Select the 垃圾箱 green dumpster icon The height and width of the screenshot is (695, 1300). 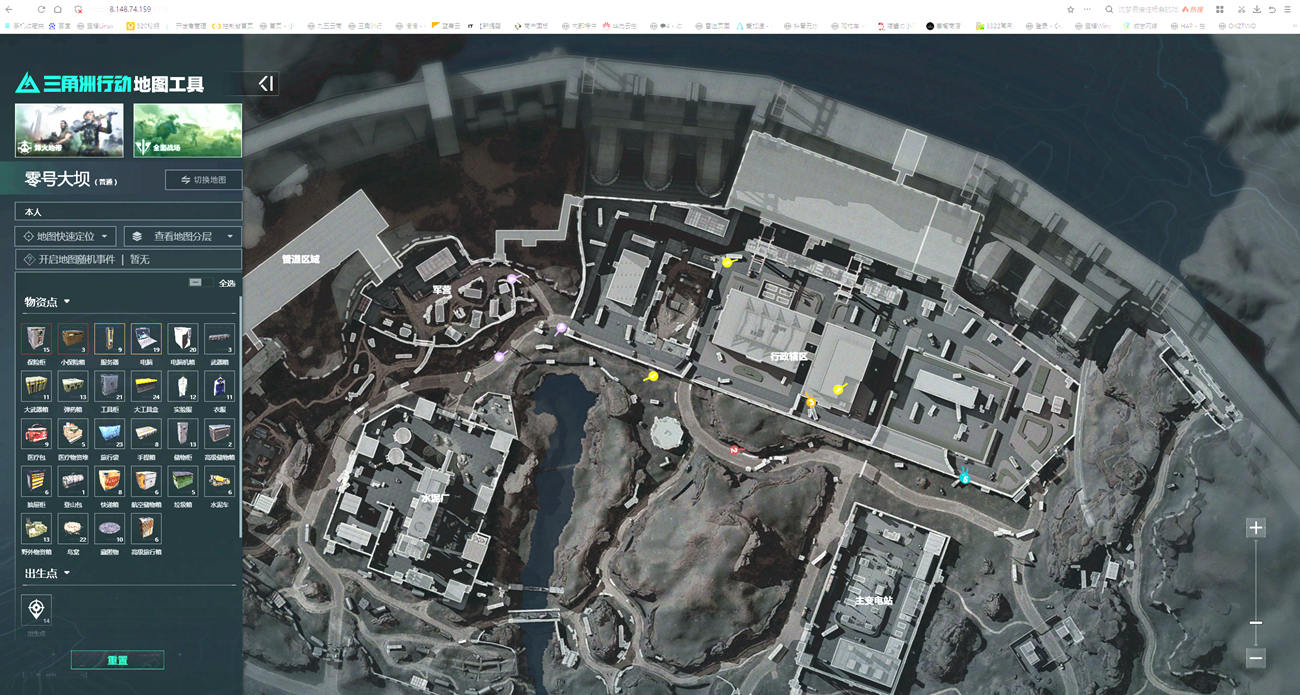[x=182, y=481]
